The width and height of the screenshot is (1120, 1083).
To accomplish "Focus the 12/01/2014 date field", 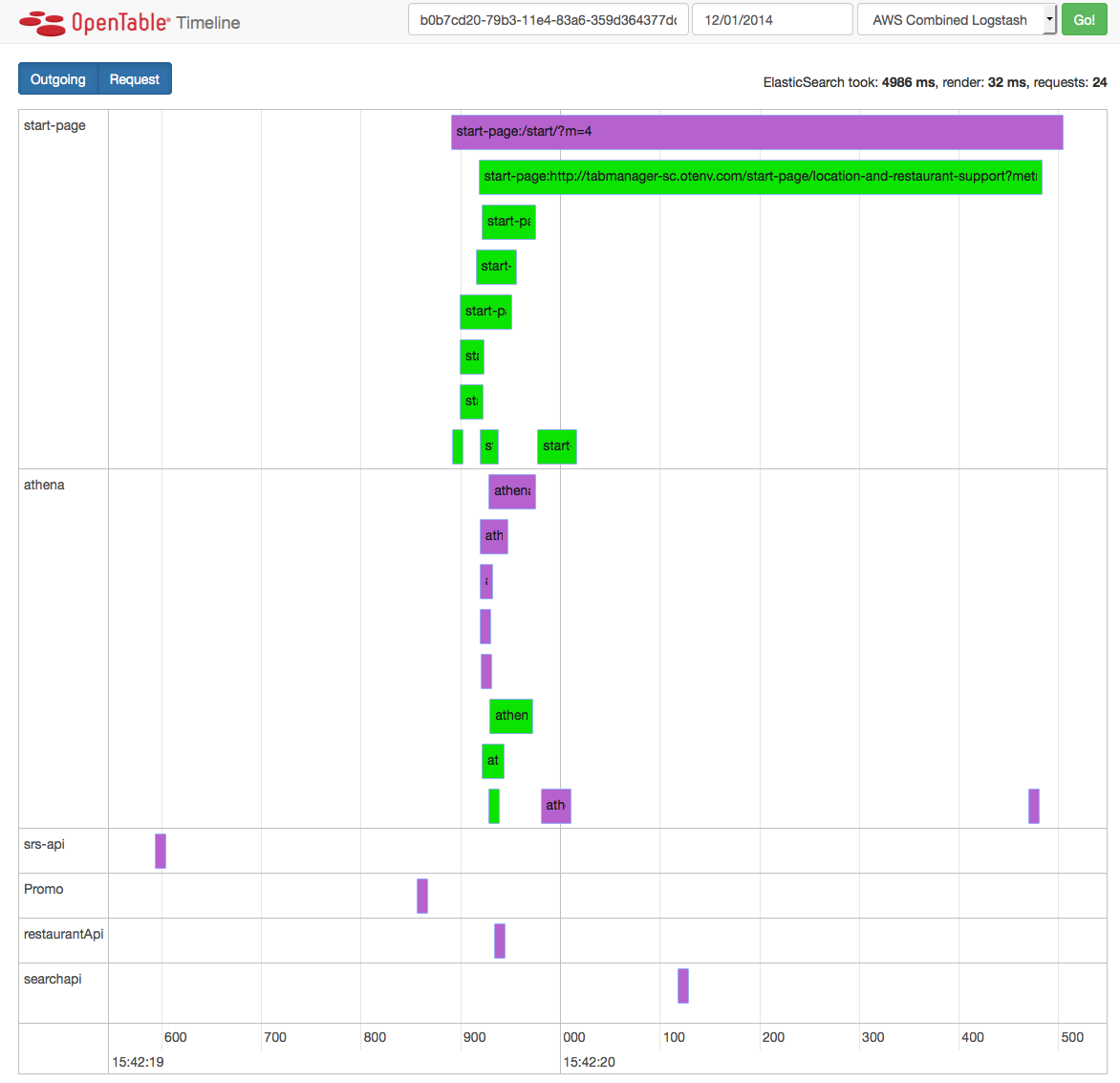I will (x=771, y=20).
